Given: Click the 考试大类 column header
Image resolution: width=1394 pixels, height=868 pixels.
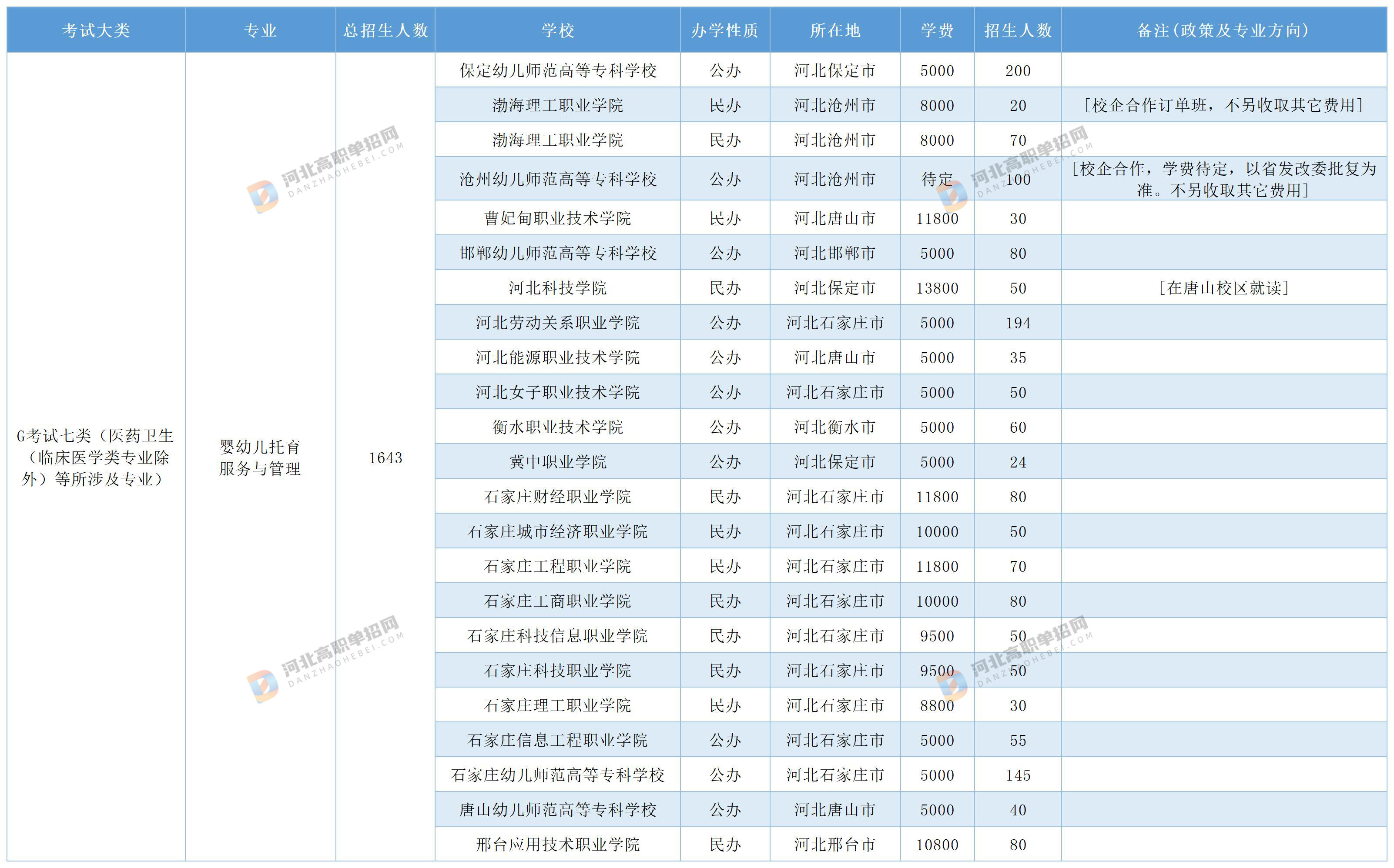Looking at the screenshot, I should (x=96, y=30).
